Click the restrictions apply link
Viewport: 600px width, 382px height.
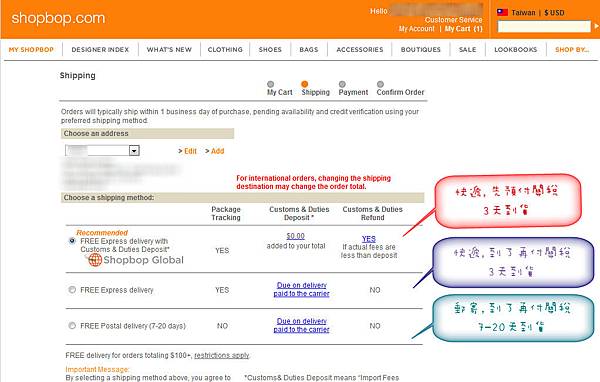coord(222,356)
